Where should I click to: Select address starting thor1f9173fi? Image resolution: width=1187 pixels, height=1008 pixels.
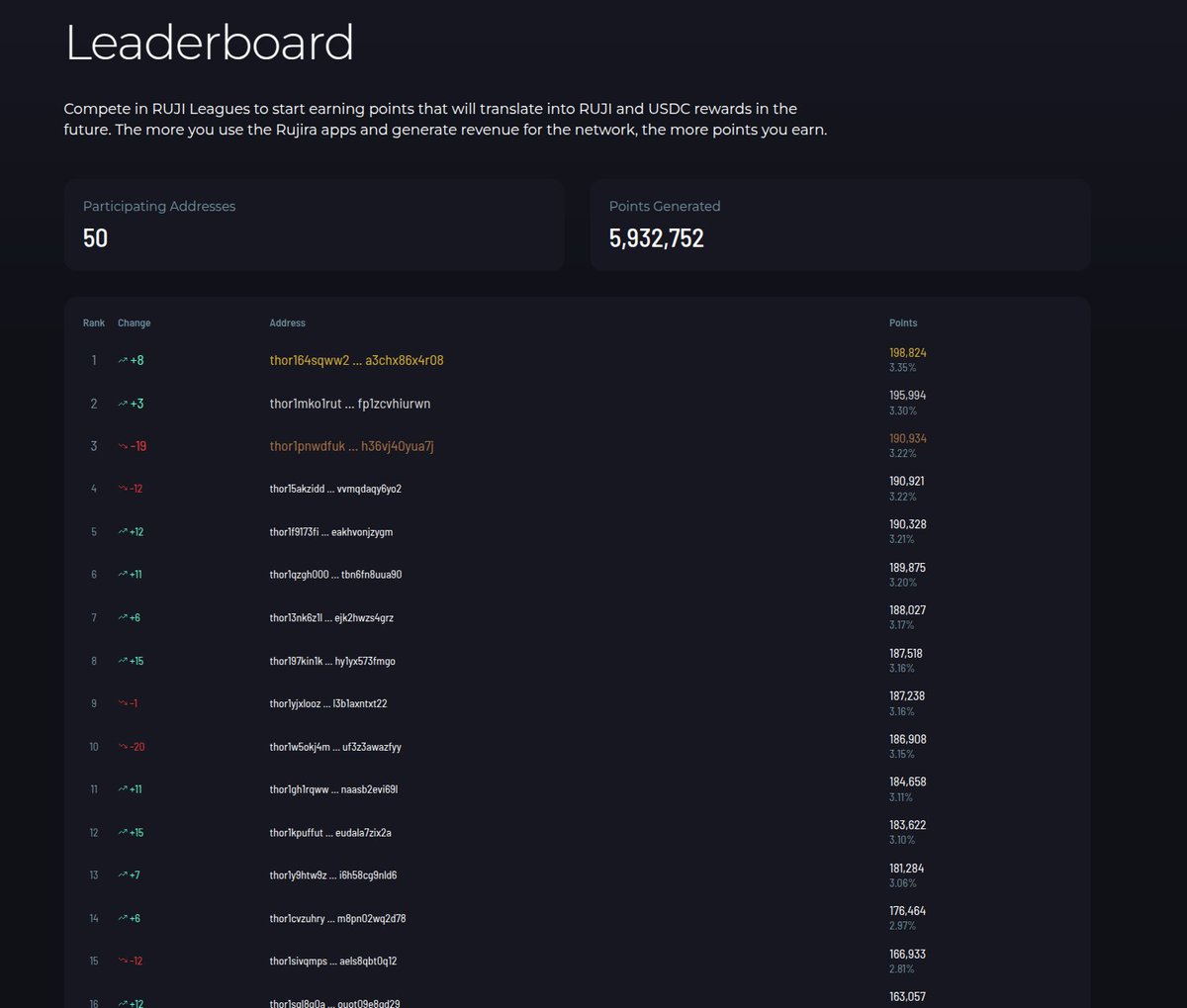(x=331, y=532)
